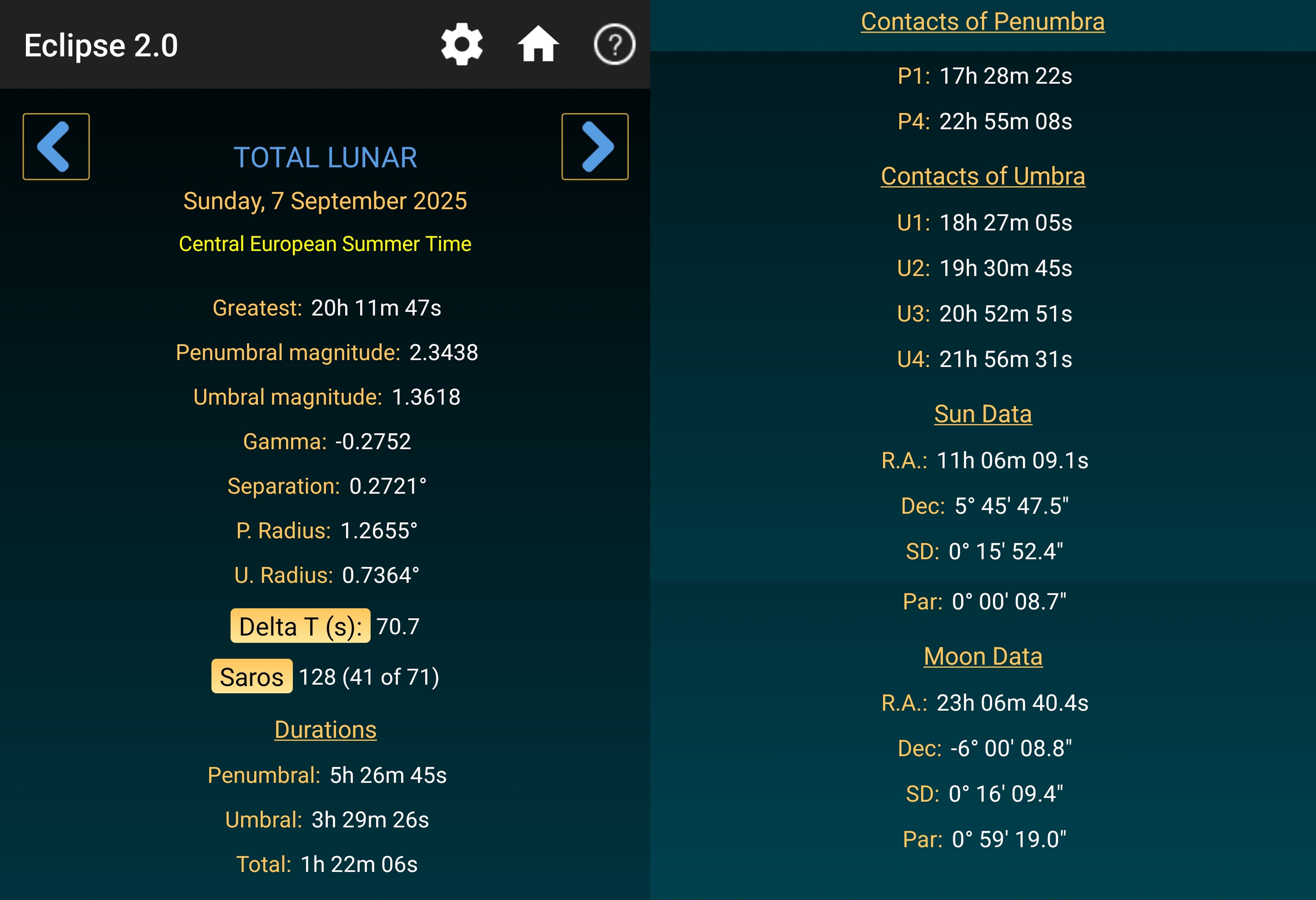Go to next eclipse arrow

pos(595,147)
